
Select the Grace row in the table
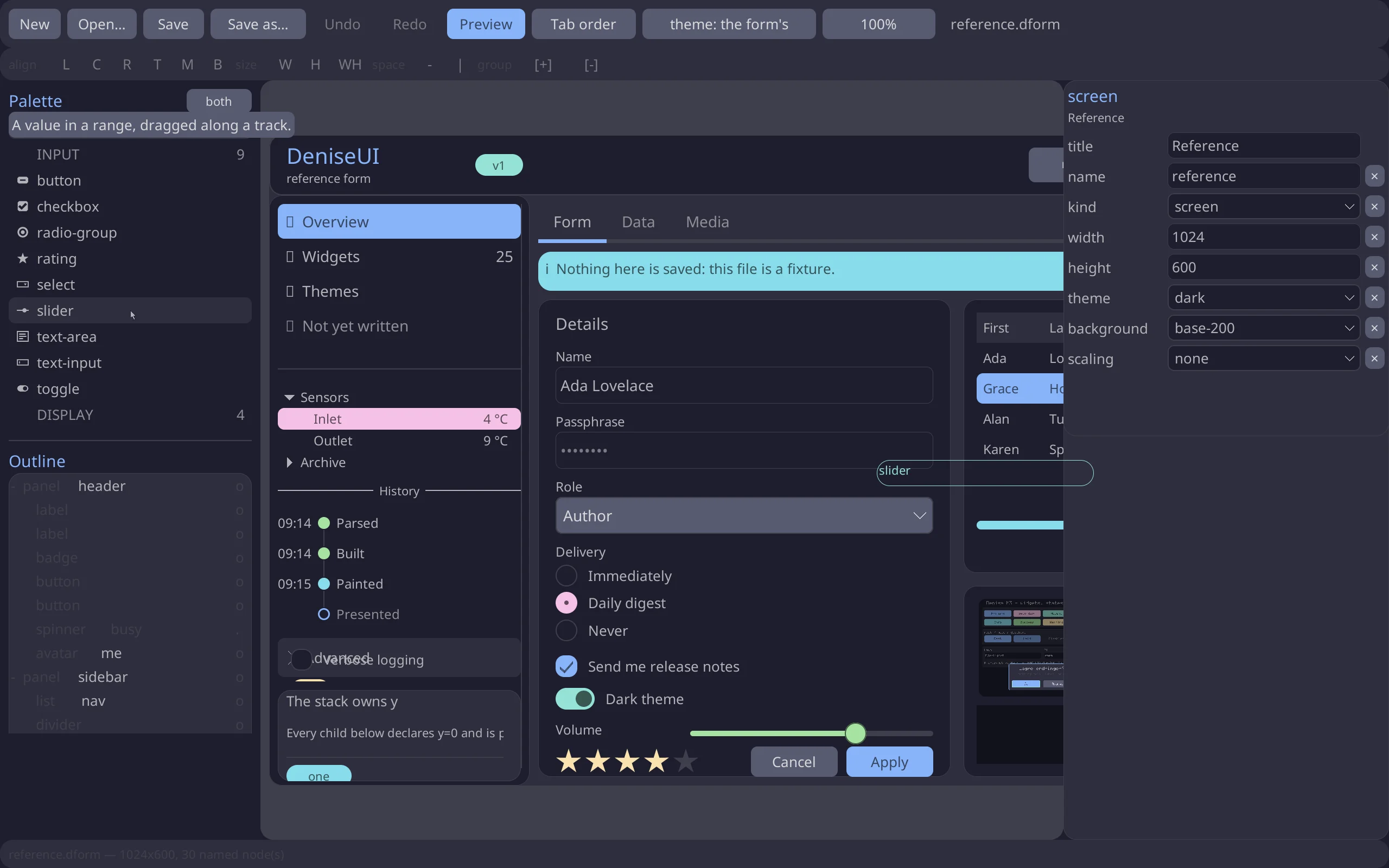1020,388
